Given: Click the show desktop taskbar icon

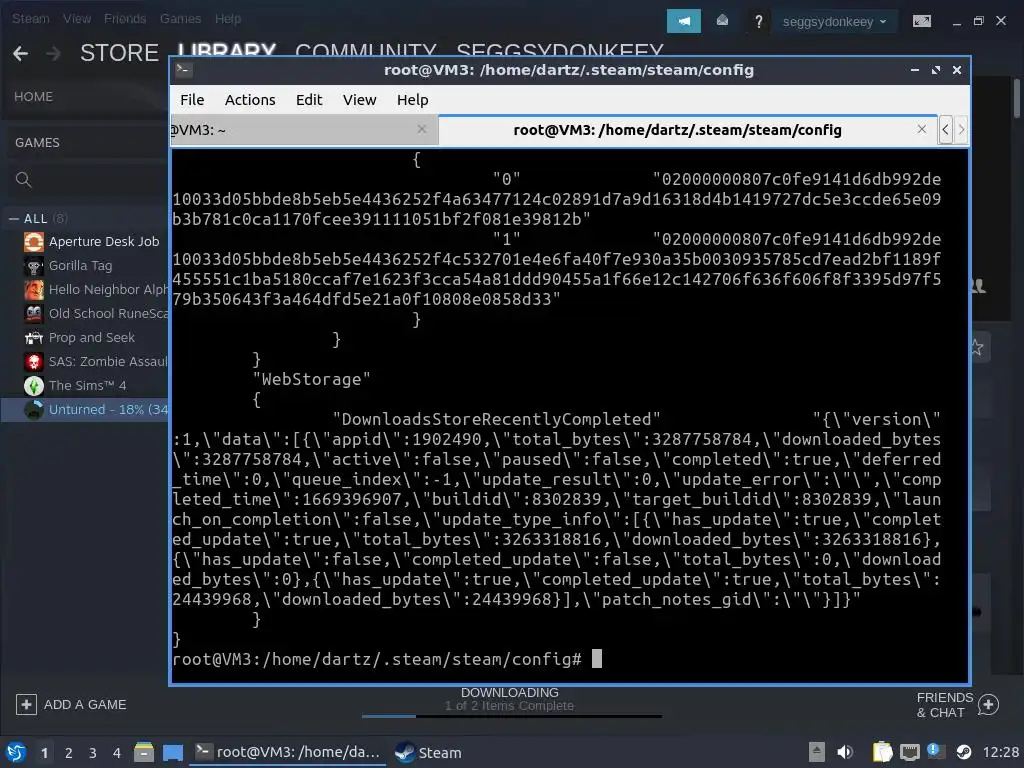Looking at the screenshot, I should pyautogui.click(x=173, y=752).
